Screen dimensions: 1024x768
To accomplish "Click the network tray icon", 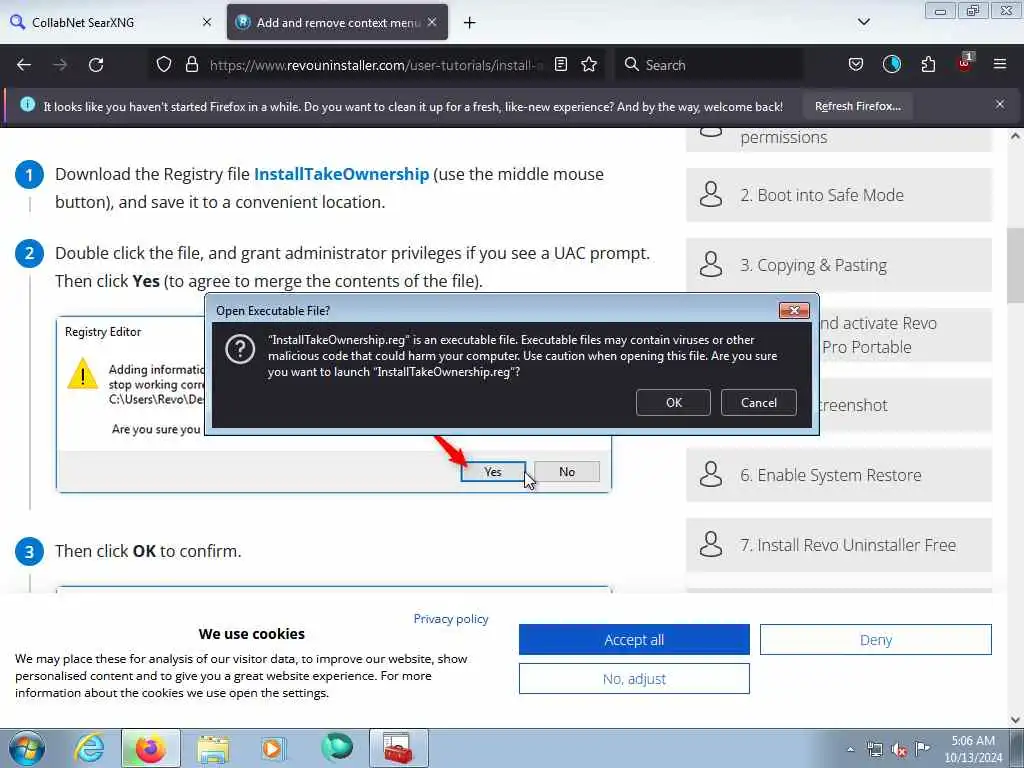I will [x=874, y=749].
